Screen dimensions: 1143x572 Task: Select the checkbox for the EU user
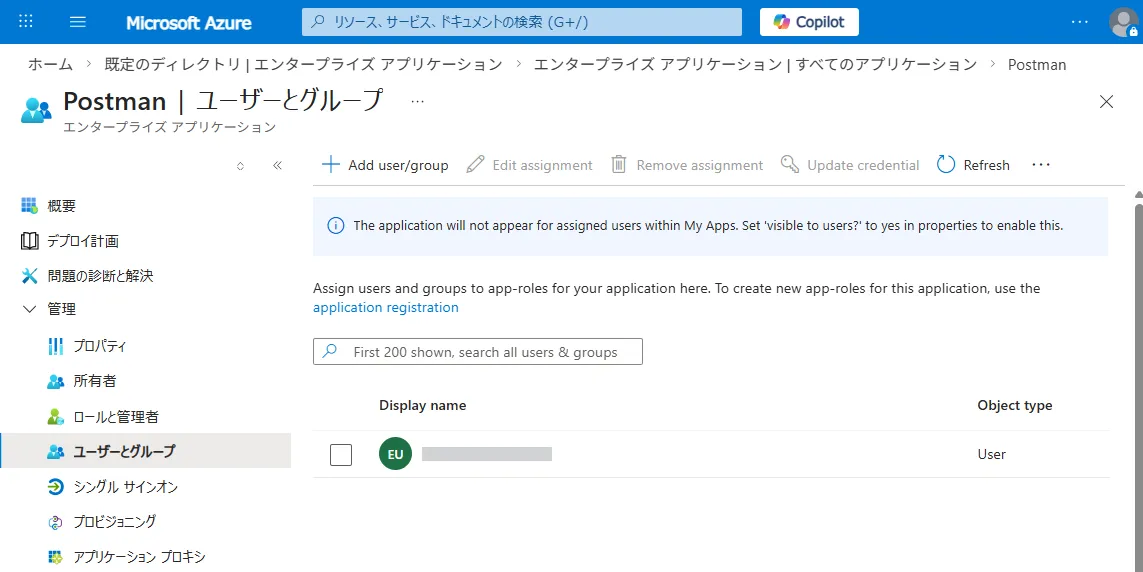click(x=341, y=455)
